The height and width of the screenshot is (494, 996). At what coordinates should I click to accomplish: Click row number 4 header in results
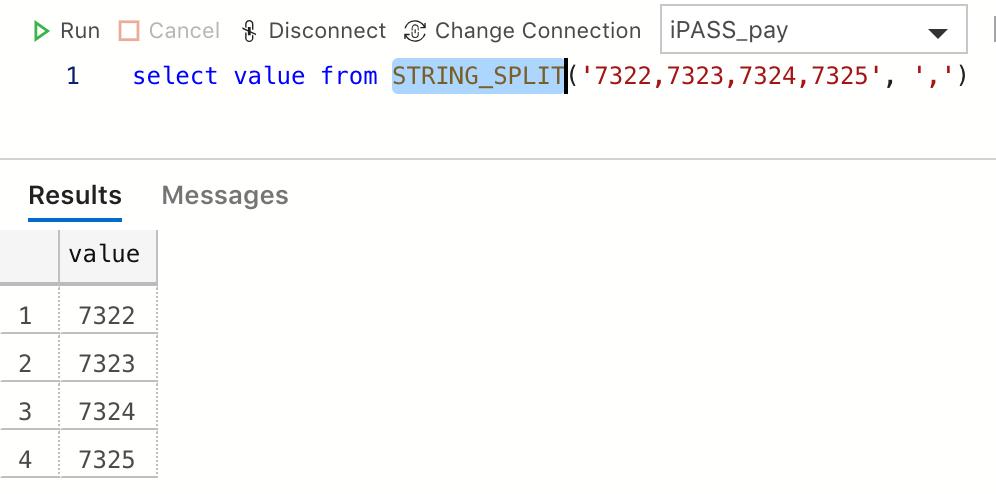[x=25, y=458]
